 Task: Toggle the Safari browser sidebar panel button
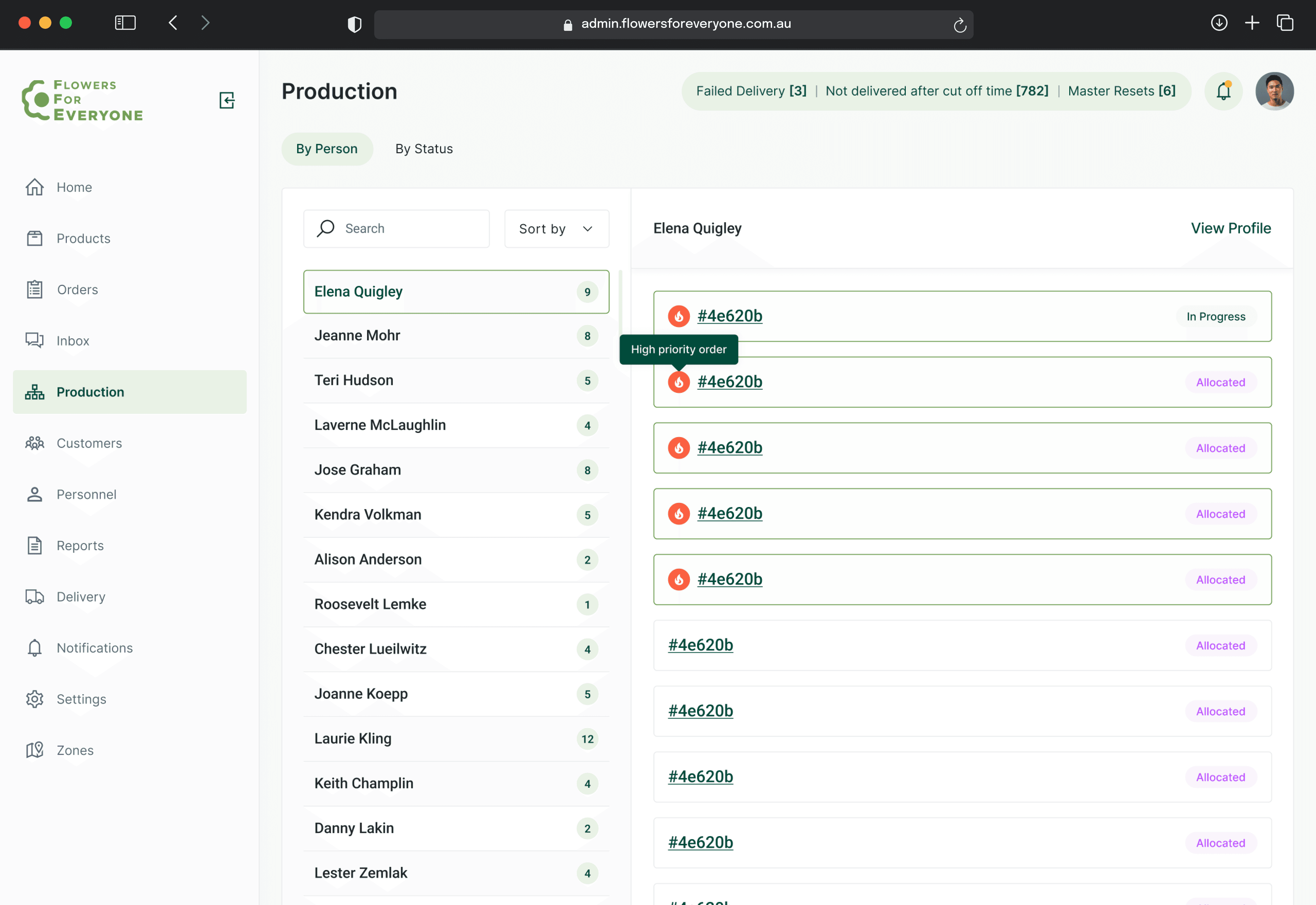pyautogui.click(x=125, y=23)
